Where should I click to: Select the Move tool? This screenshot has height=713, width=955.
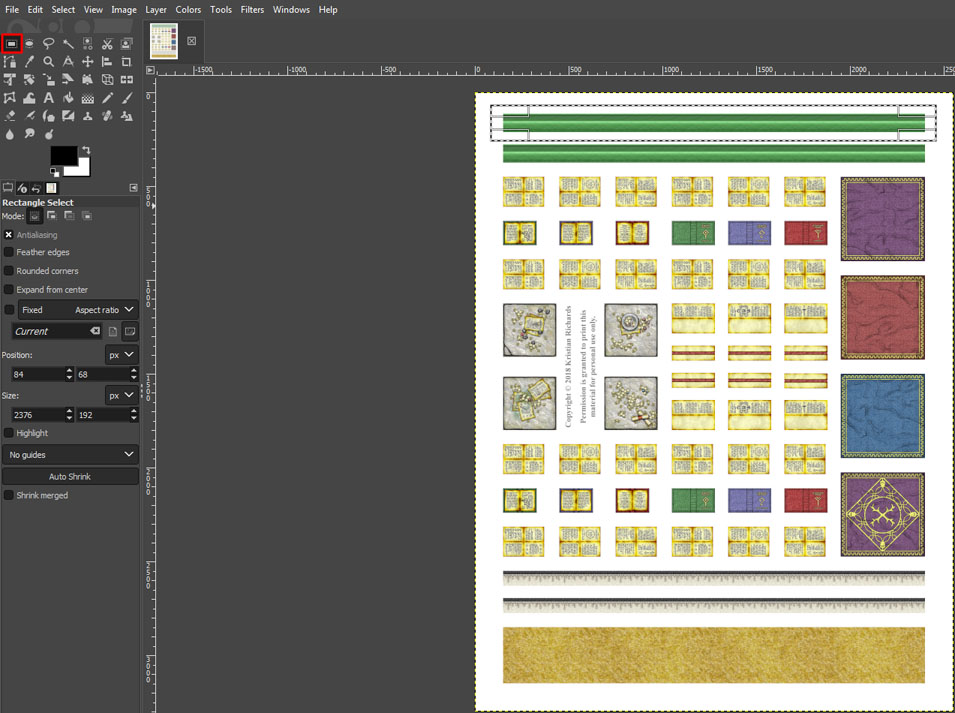pyautogui.click(x=88, y=61)
